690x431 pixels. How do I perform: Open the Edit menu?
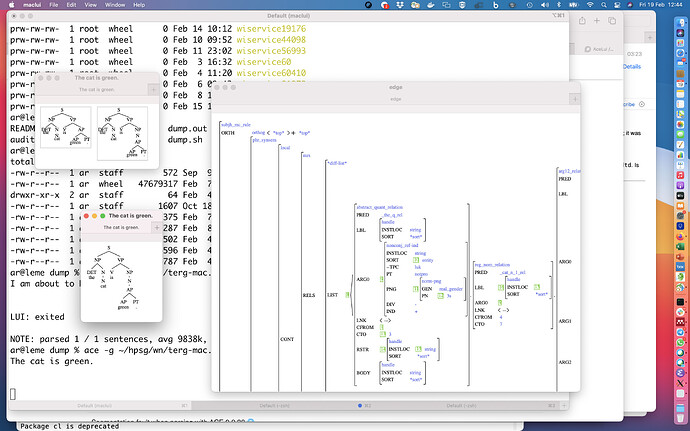pos(71,5)
